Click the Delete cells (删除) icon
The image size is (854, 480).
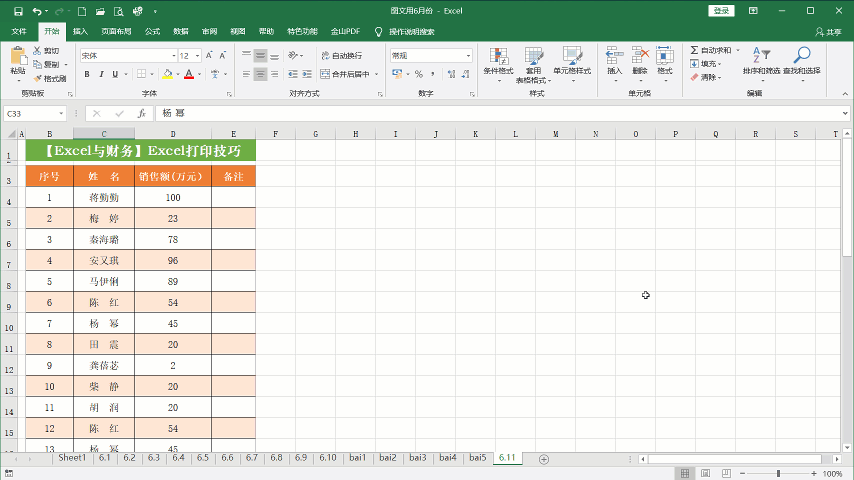[x=640, y=56]
